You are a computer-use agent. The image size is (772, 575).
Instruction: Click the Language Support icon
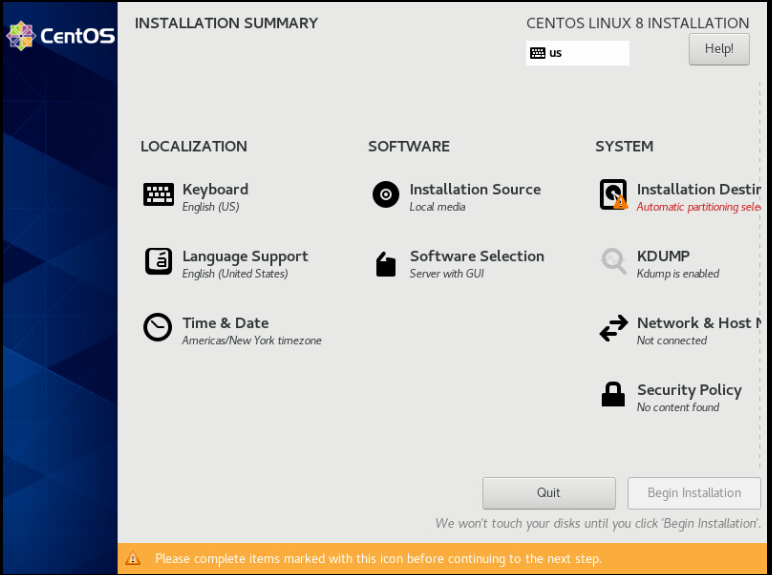(x=158, y=261)
